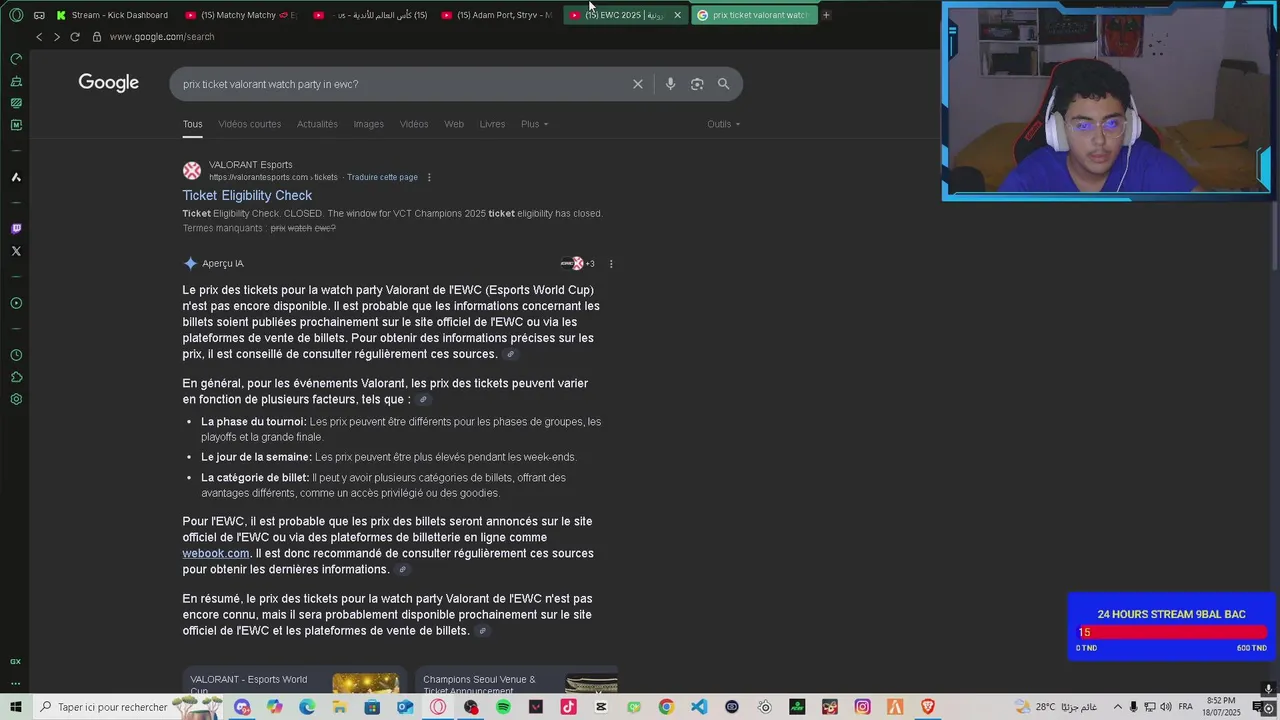The image size is (1280, 720).
Task: Open History clock icon in sidebar
Action: coord(16,355)
